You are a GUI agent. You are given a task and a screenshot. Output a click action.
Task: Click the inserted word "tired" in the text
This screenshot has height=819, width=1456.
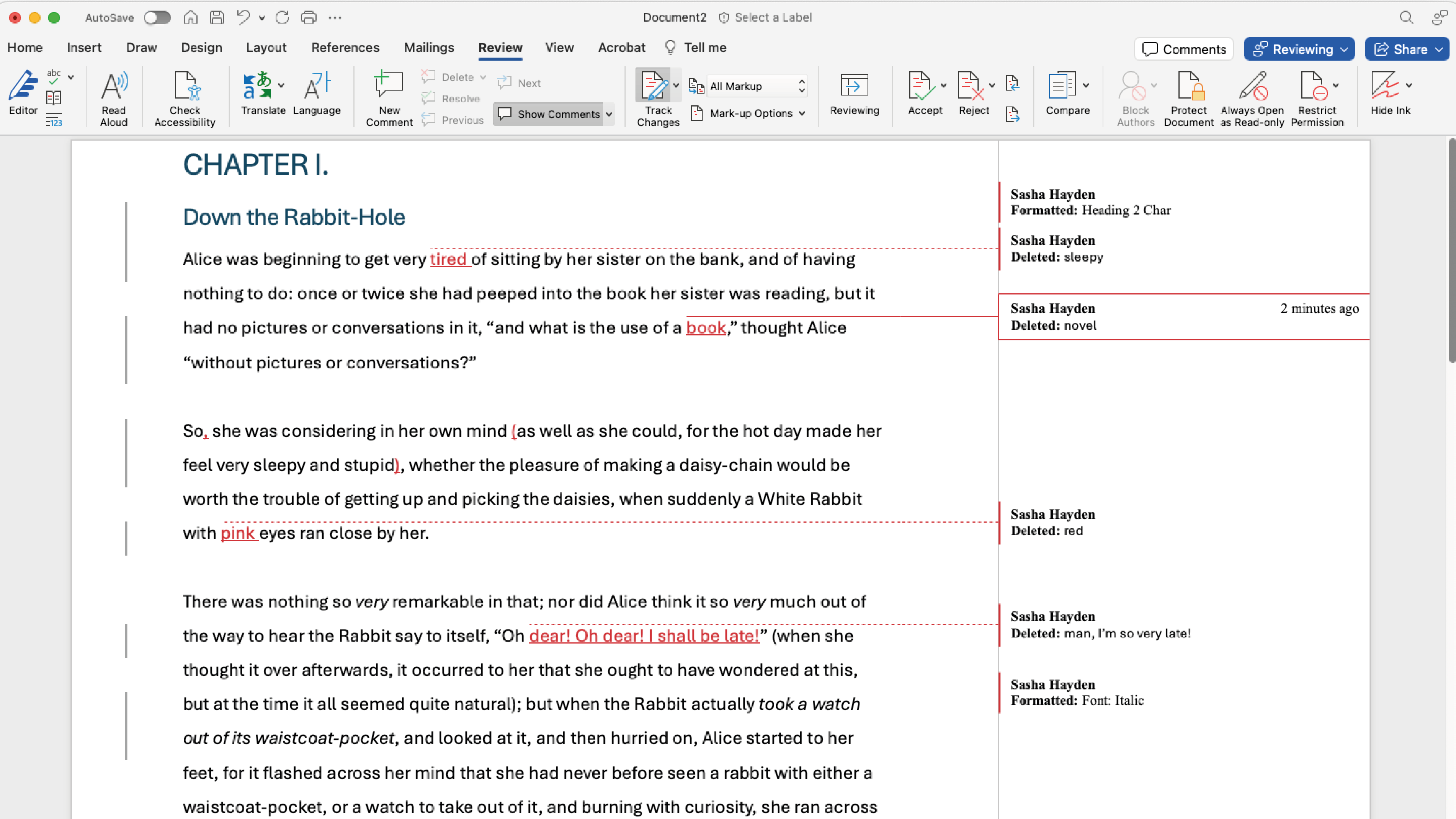point(448,259)
